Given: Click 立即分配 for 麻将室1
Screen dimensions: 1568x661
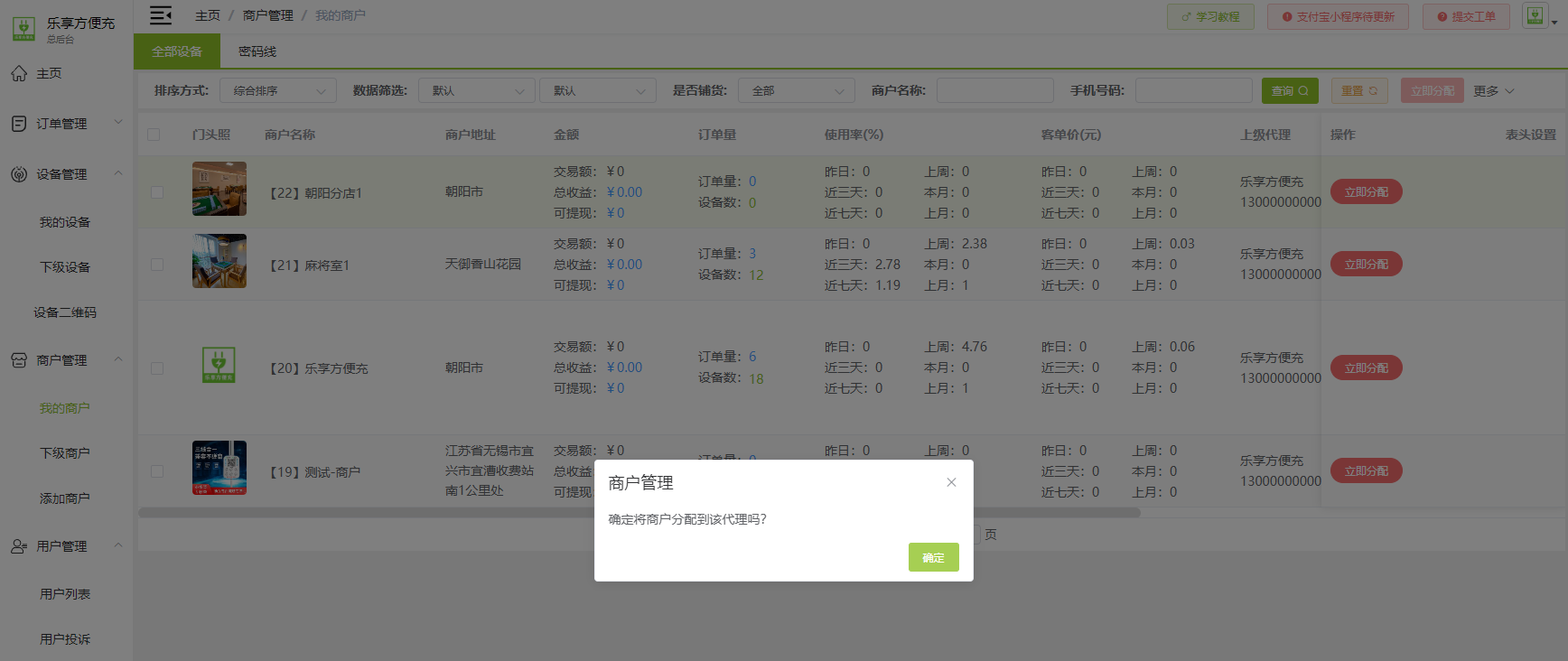Looking at the screenshot, I should point(1367,265).
